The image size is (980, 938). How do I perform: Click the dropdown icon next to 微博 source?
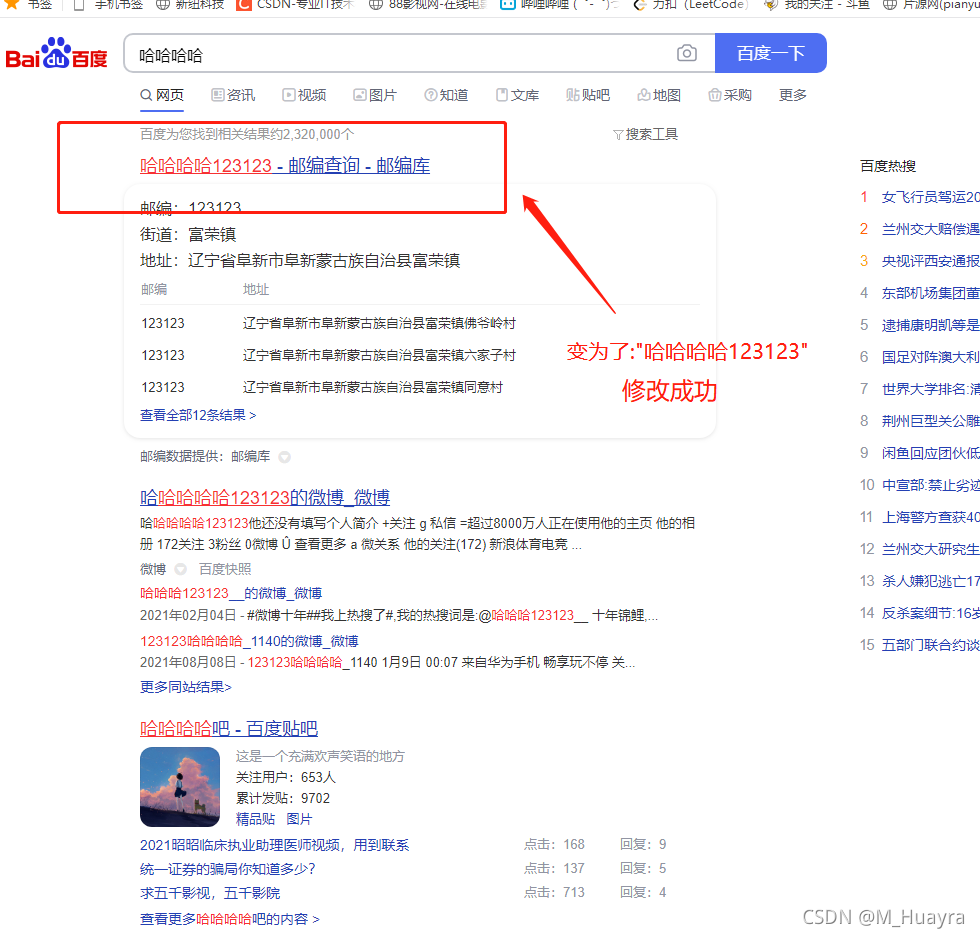[181, 569]
